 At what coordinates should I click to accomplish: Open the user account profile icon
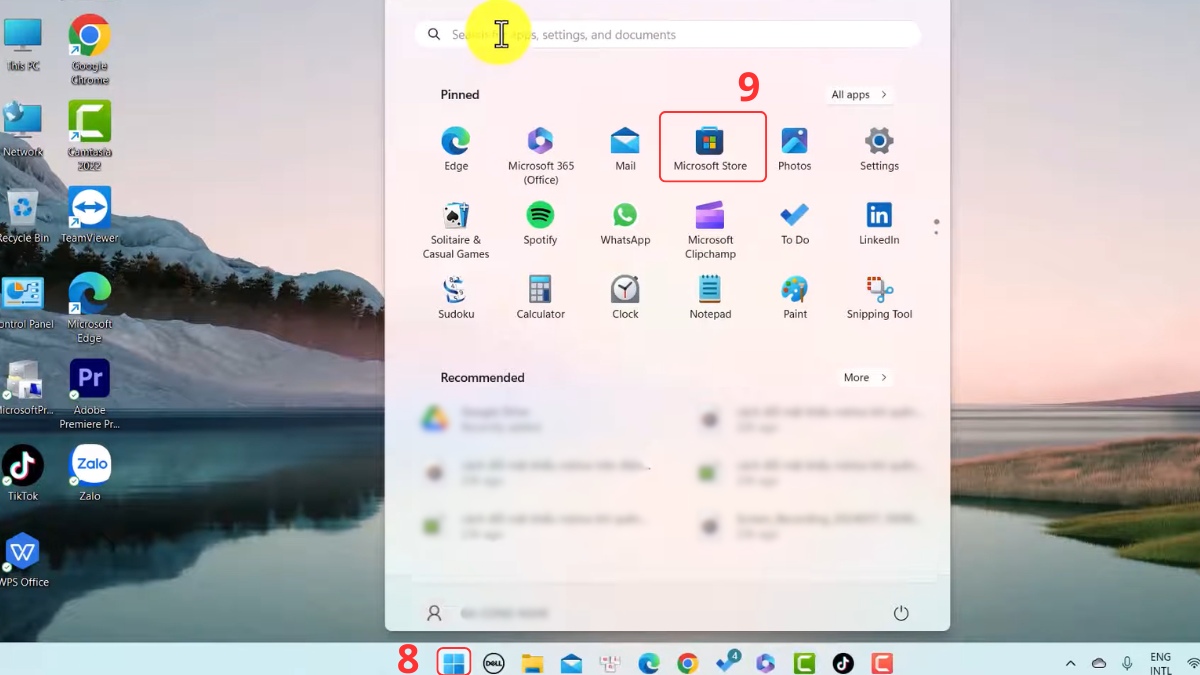[434, 613]
